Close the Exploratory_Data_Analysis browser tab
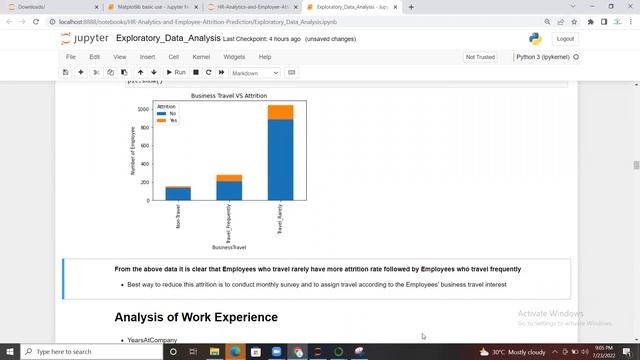Screen dimensions: 640x360 point(395,7)
